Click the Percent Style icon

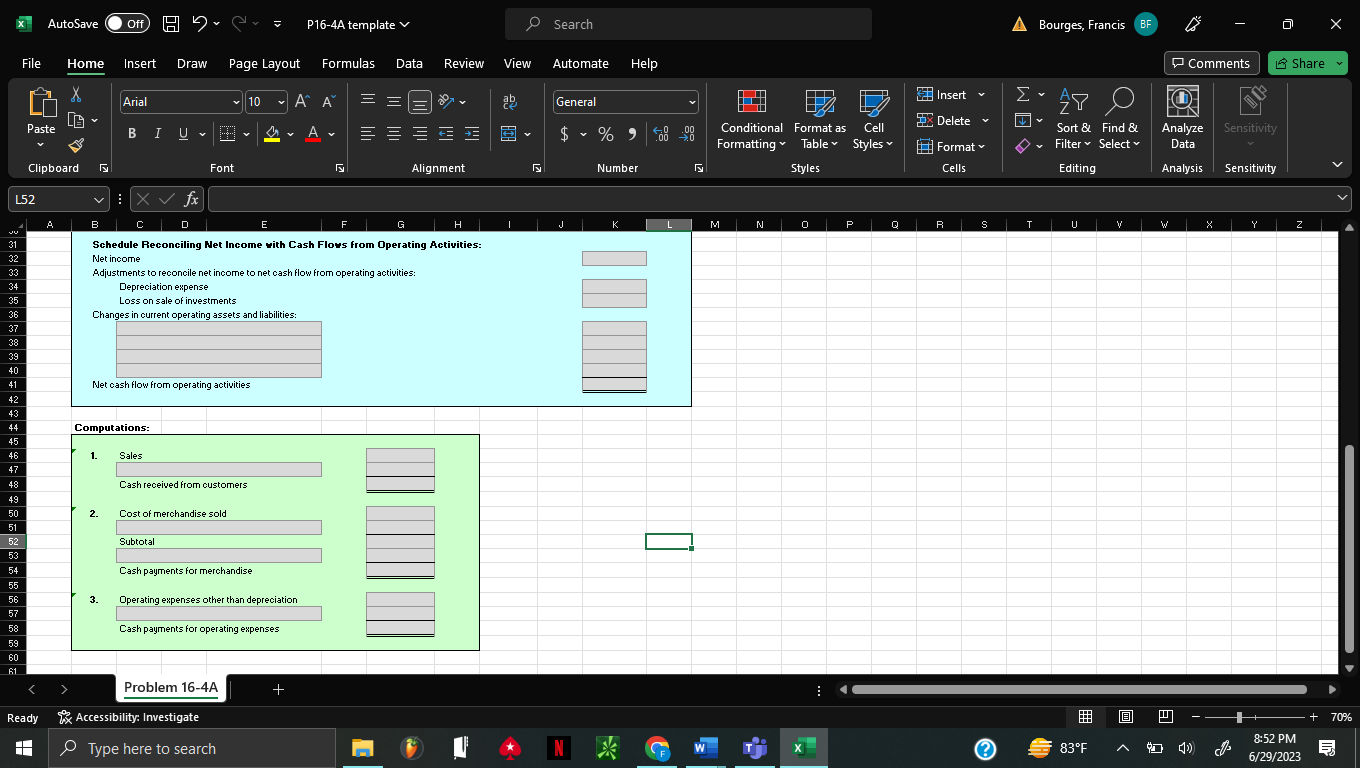coord(606,134)
